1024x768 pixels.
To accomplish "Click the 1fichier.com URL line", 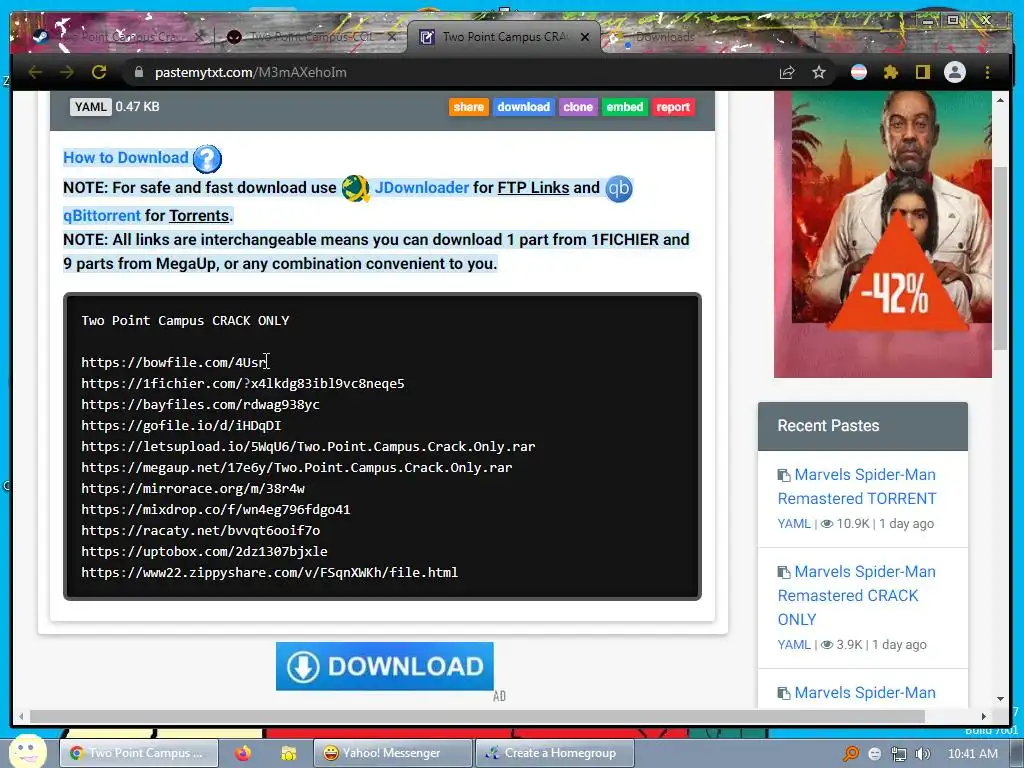I will 243,383.
